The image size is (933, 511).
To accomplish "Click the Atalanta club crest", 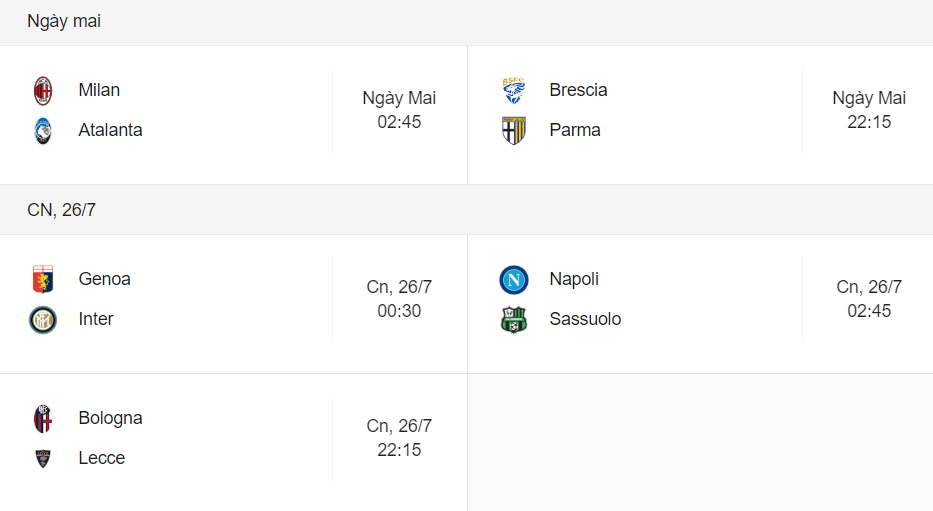I will (43, 131).
